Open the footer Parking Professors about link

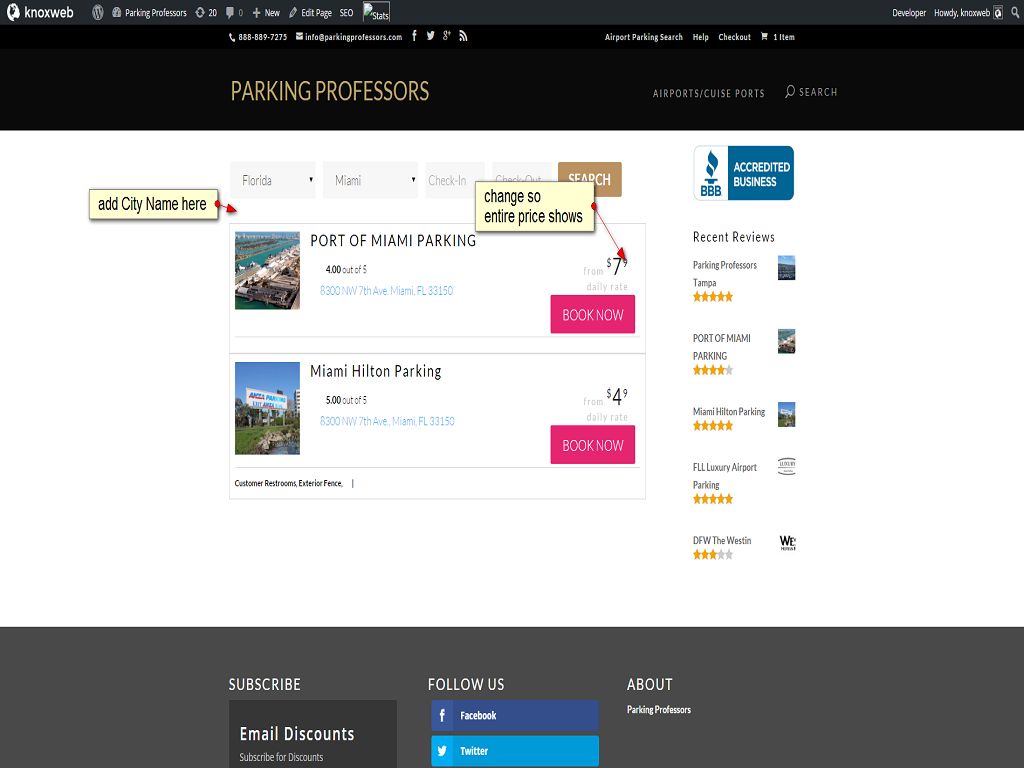[658, 710]
